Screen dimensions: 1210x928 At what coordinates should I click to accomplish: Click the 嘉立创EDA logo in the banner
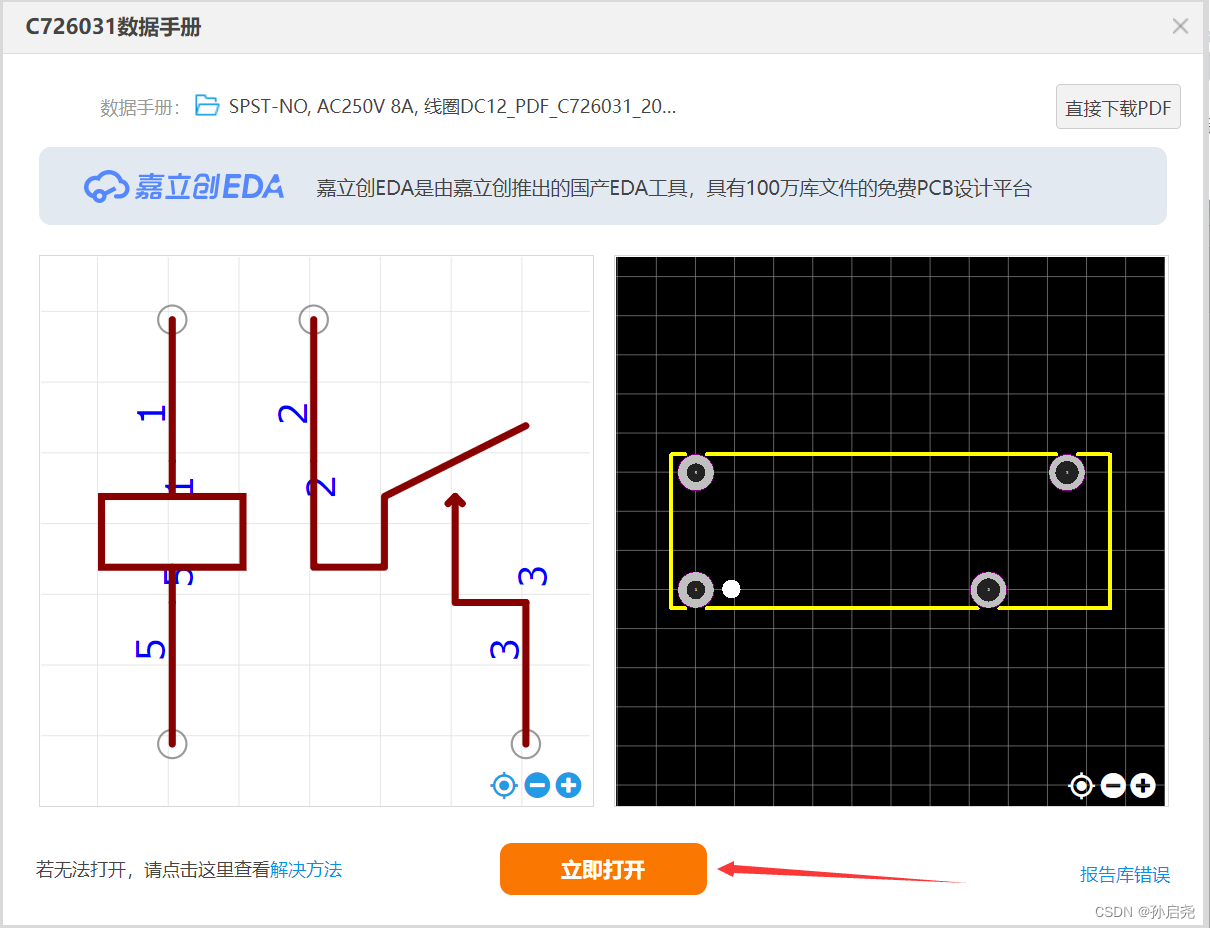click(x=184, y=186)
